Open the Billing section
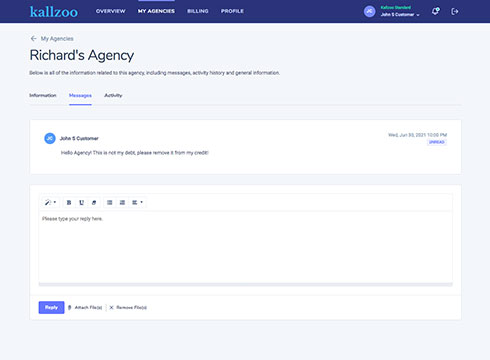The height and width of the screenshot is (360, 490). [x=198, y=11]
